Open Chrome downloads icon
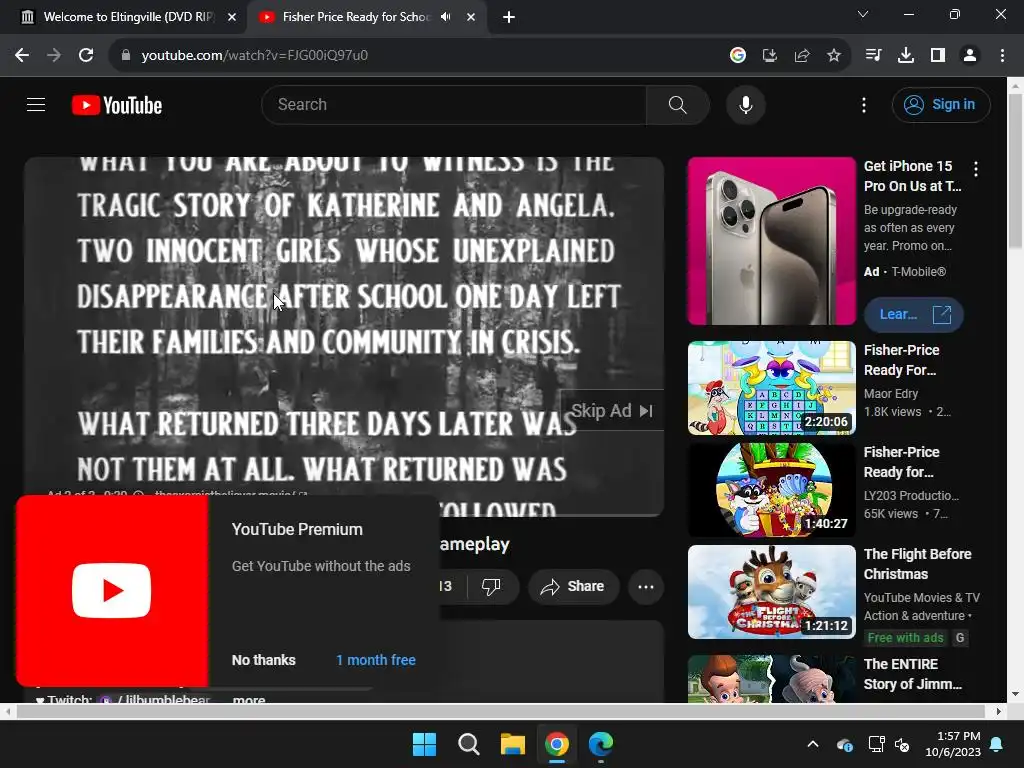1024x768 pixels. click(x=906, y=56)
